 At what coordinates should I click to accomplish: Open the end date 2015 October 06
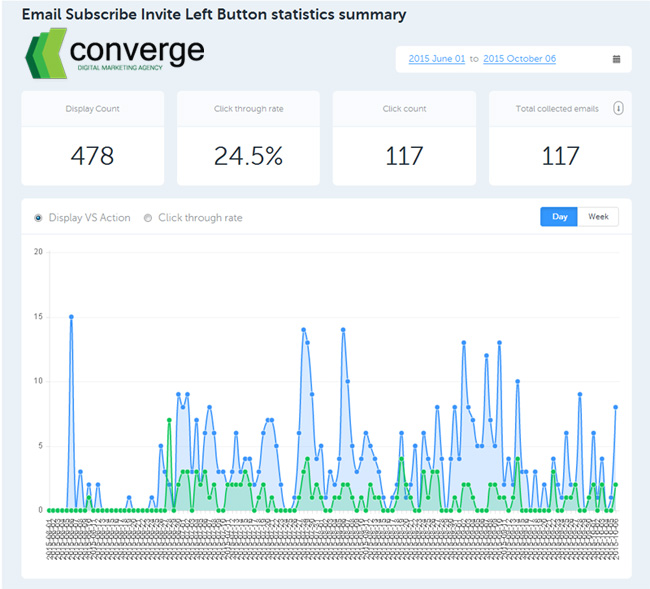(519, 59)
